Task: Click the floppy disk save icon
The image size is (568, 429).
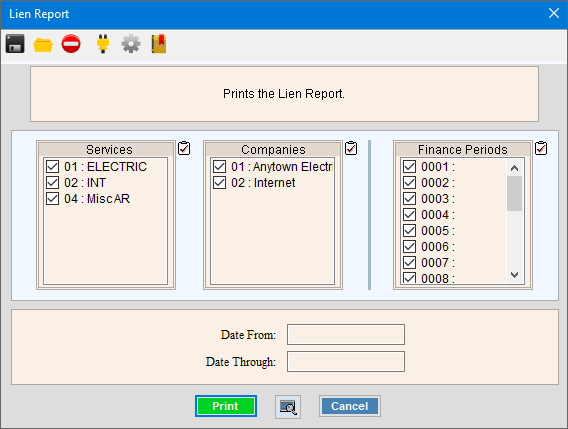Action: click(x=15, y=44)
